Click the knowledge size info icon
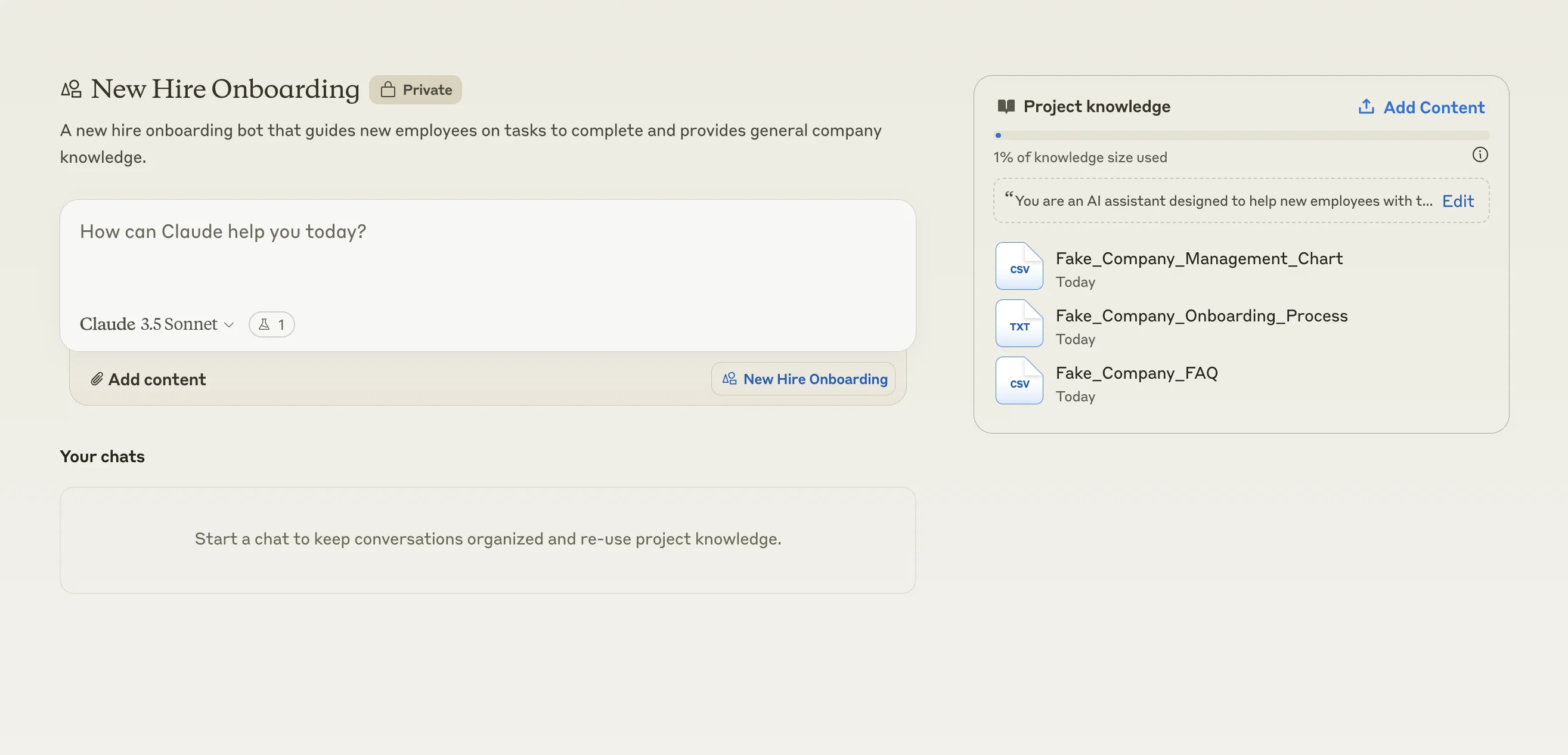This screenshot has width=1568, height=755. pos(1480,155)
